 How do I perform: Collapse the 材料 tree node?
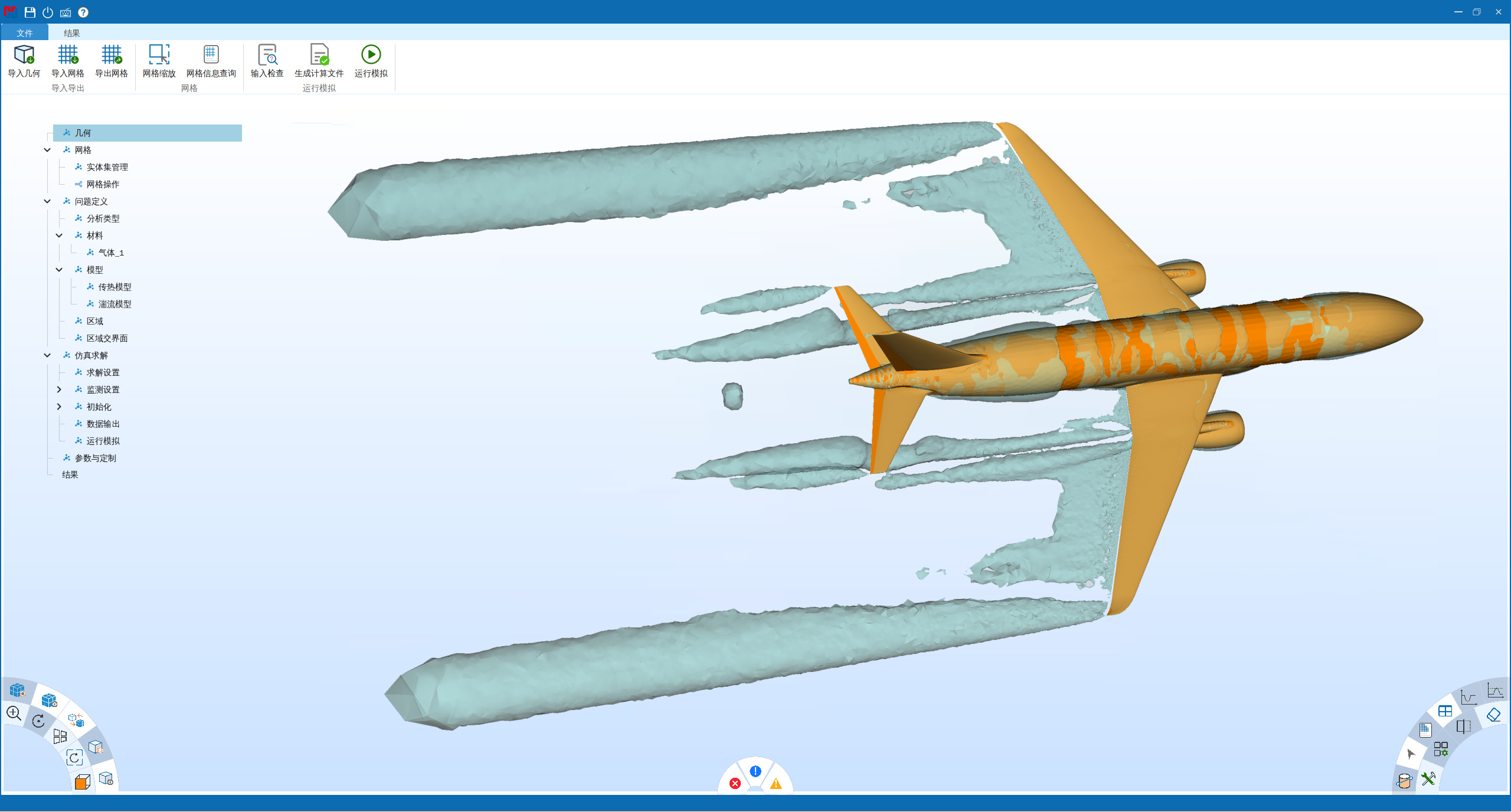[x=59, y=235]
